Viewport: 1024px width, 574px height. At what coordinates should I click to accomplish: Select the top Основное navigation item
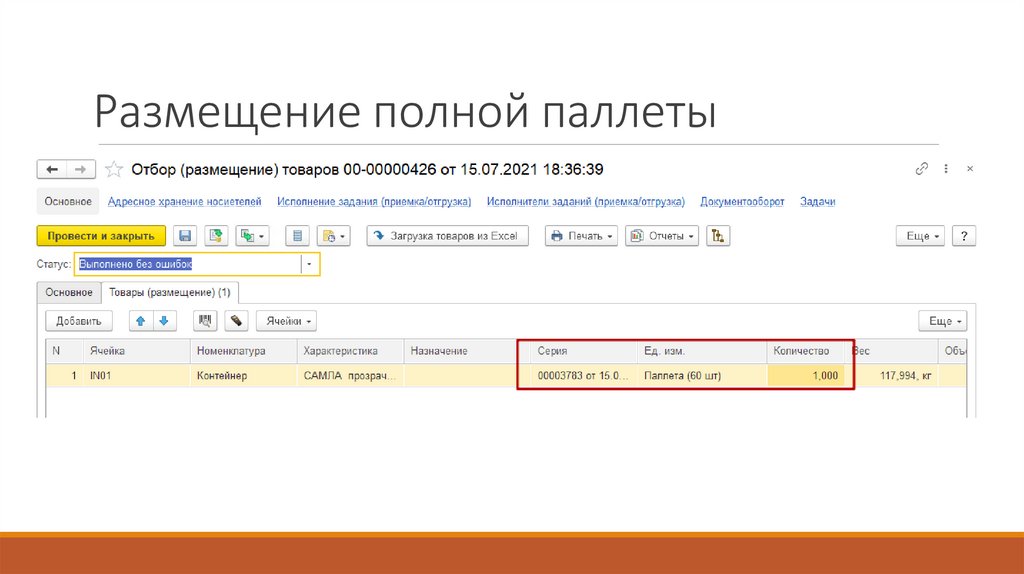pyautogui.click(x=68, y=202)
